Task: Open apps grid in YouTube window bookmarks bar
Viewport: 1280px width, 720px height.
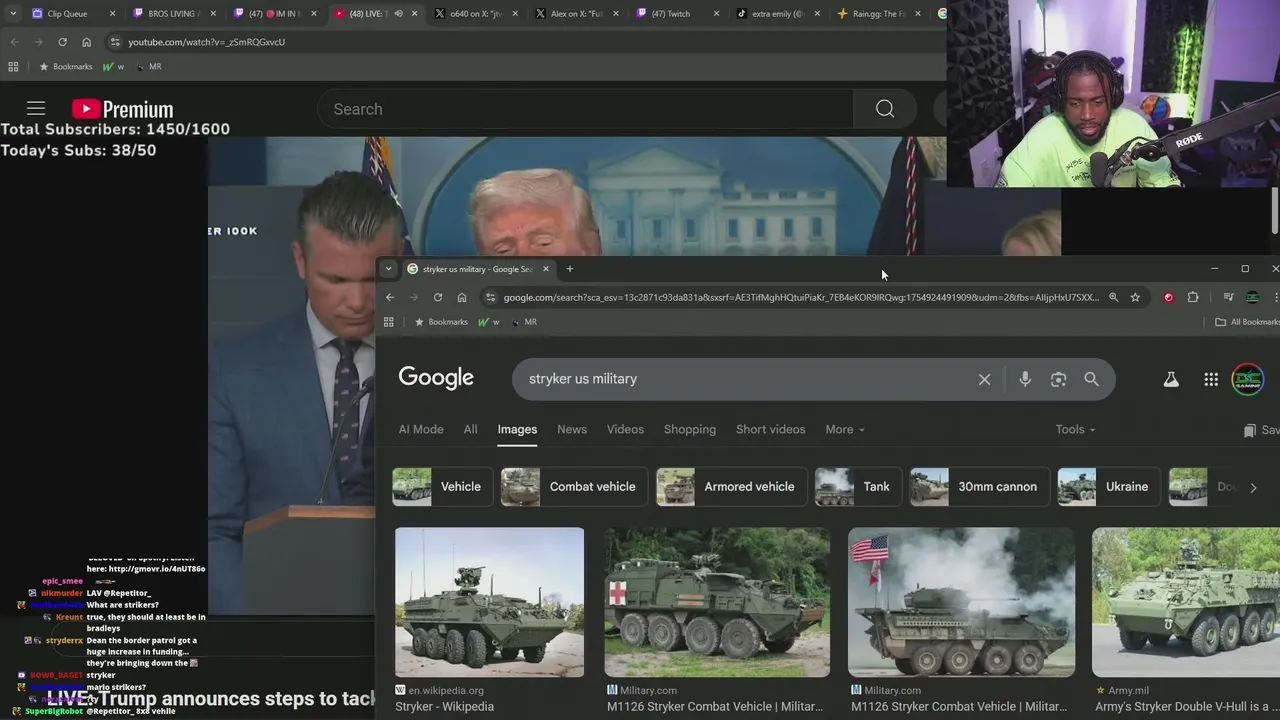Action: click(13, 67)
